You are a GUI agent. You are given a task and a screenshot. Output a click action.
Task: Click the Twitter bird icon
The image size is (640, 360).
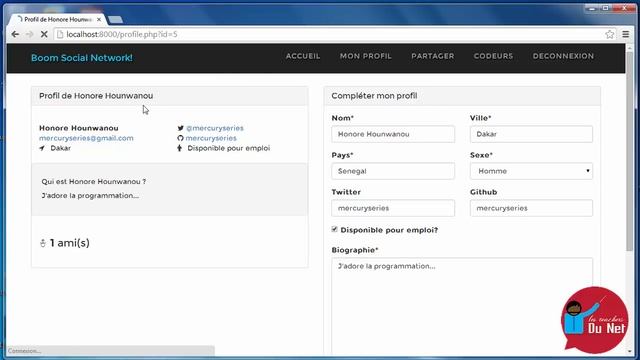pyautogui.click(x=180, y=128)
